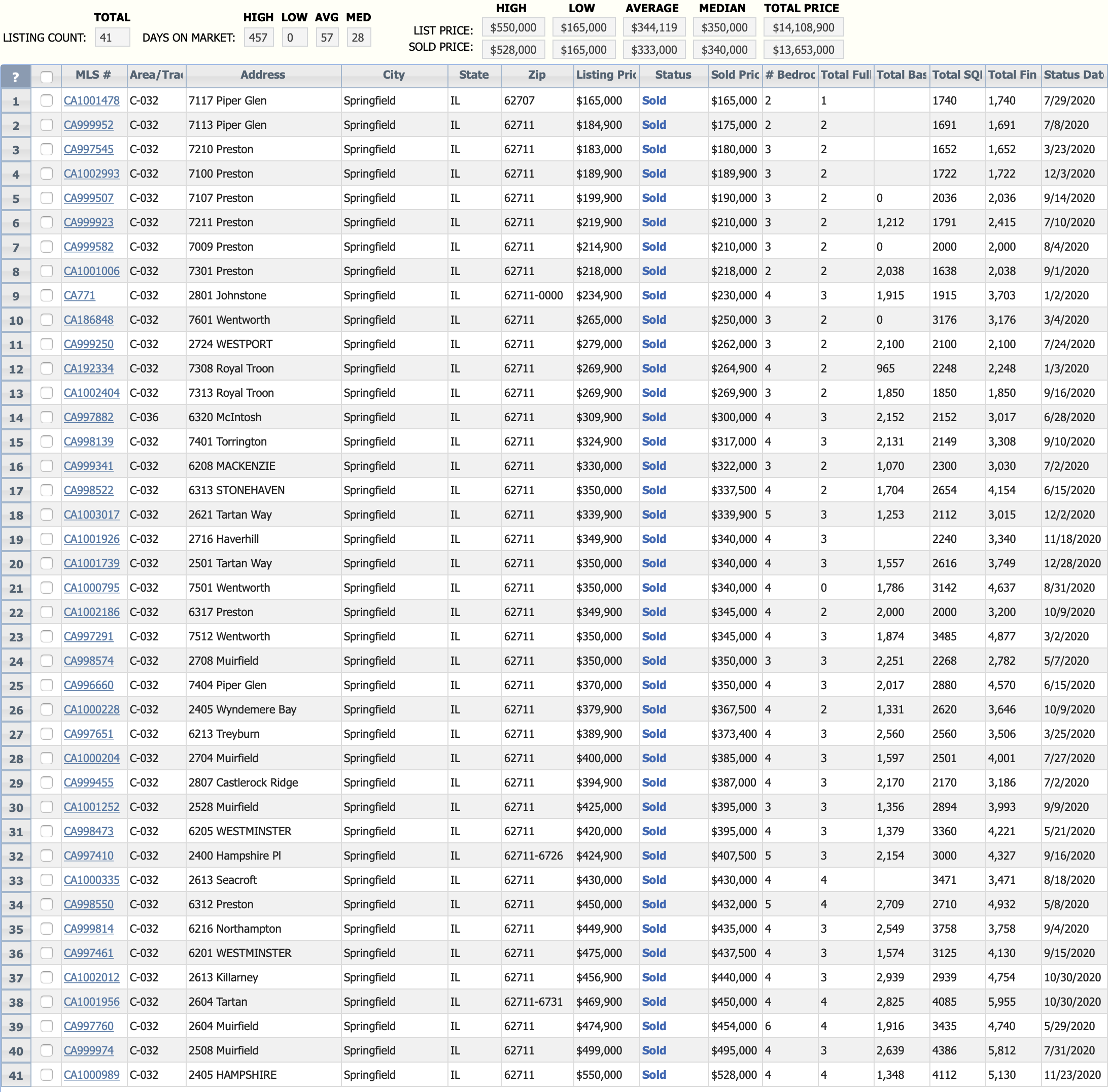Open listing CA999952

tap(88, 124)
